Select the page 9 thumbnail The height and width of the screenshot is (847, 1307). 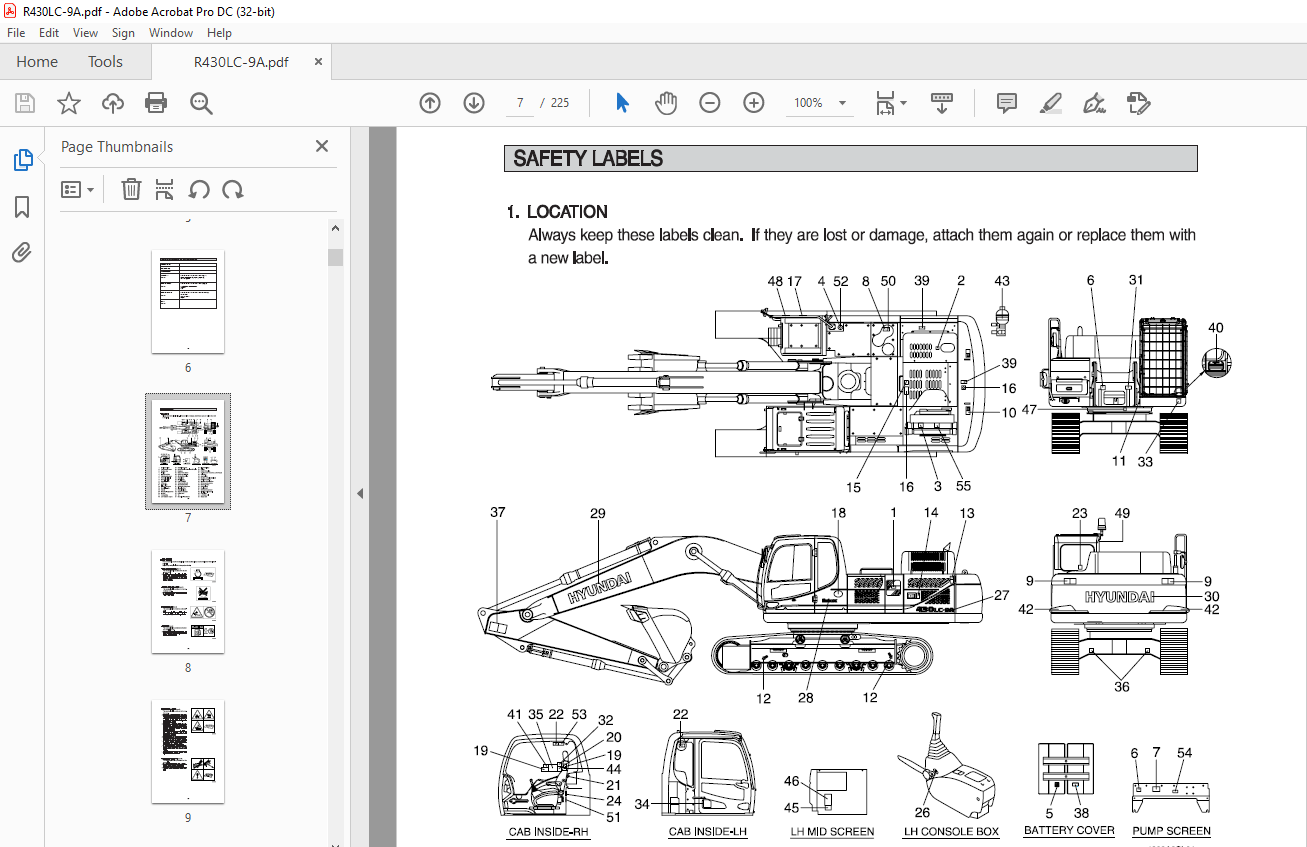188,752
